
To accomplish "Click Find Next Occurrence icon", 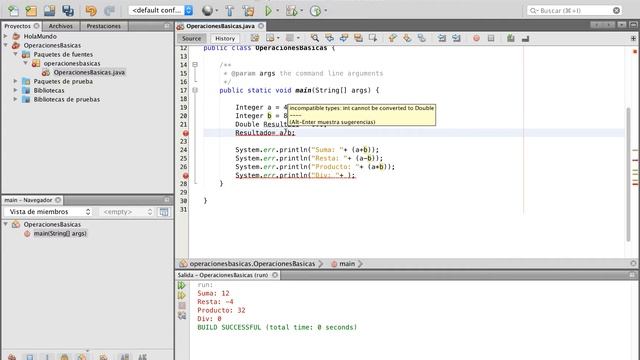I will (344, 38).
